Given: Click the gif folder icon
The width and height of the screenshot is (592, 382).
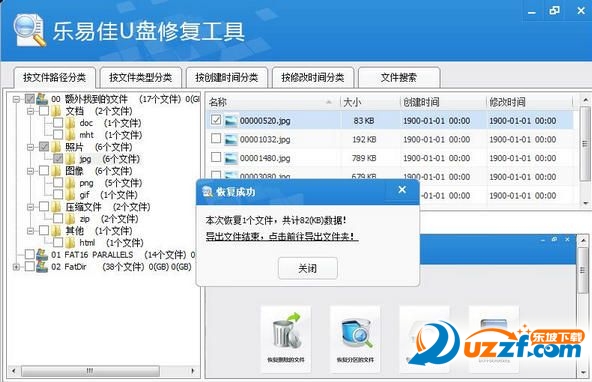Looking at the screenshot, I should click(69, 195).
